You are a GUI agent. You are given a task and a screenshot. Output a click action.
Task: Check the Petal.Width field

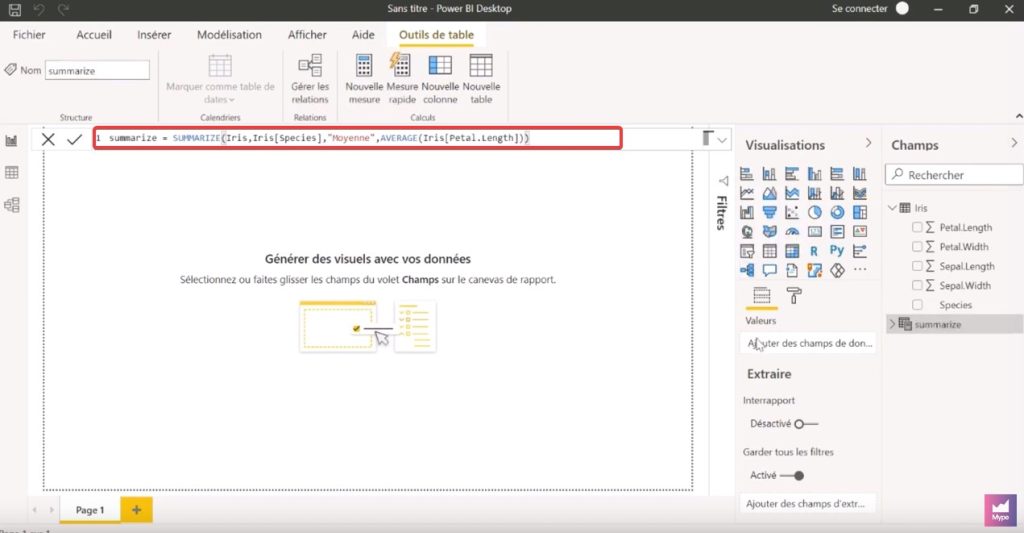(917, 247)
